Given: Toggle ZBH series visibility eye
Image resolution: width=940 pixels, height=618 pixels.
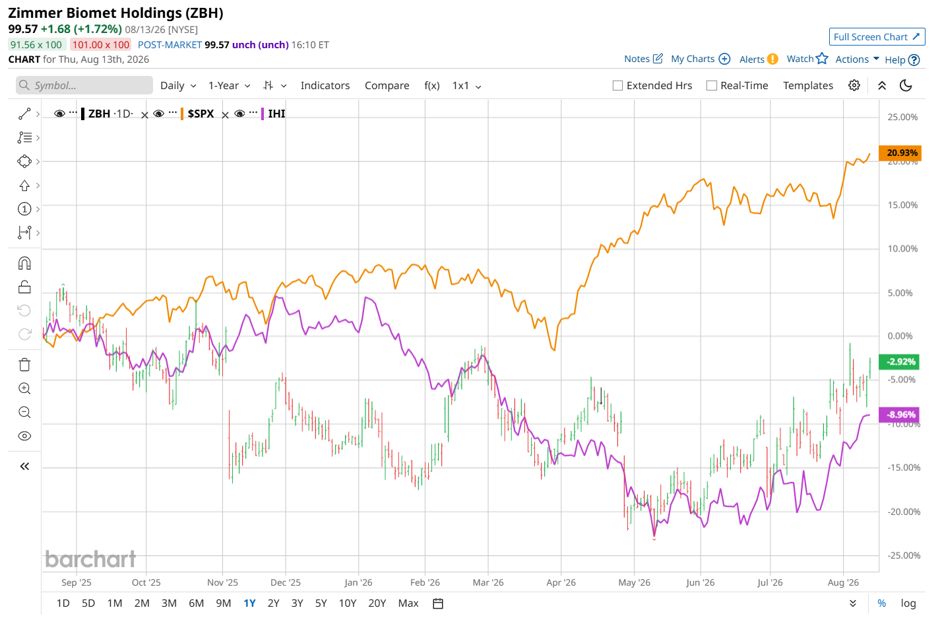Looking at the screenshot, I should coord(59,113).
